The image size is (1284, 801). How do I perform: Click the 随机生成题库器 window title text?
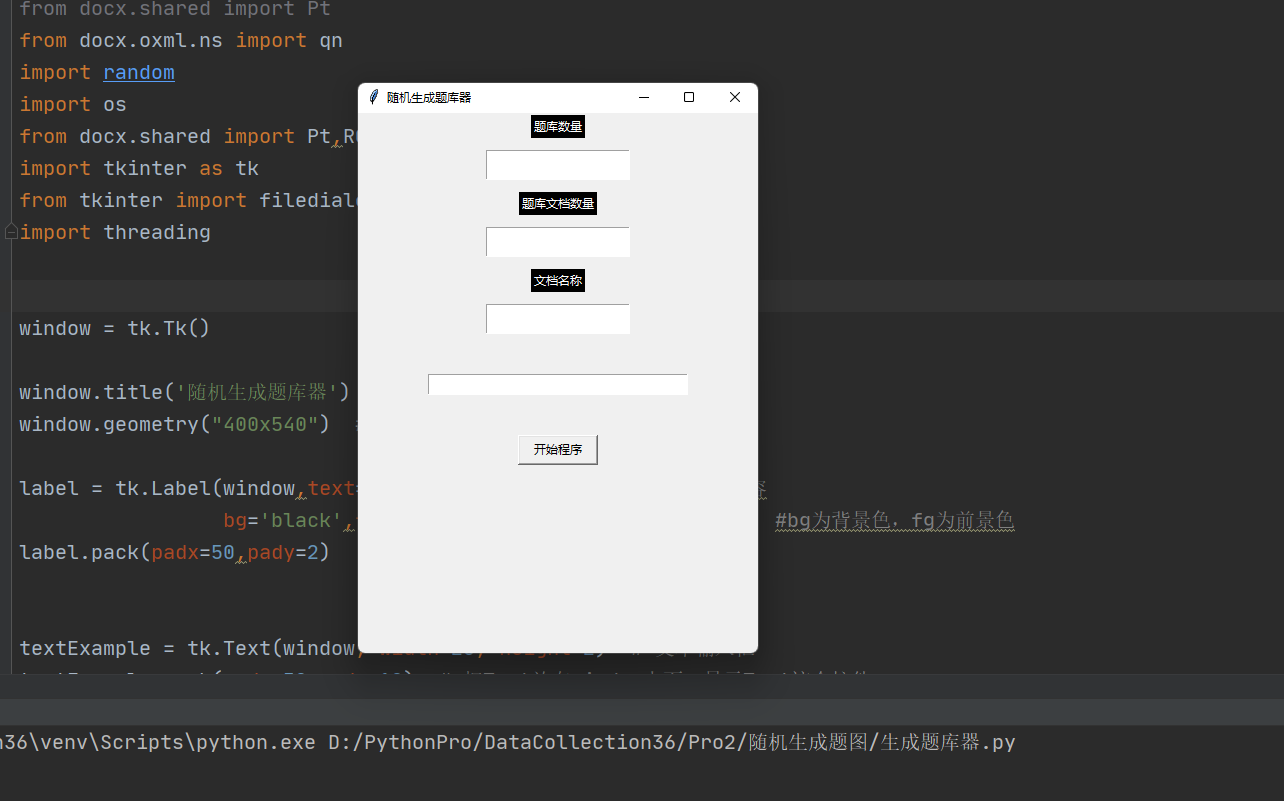pyautogui.click(x=429, y=98)
